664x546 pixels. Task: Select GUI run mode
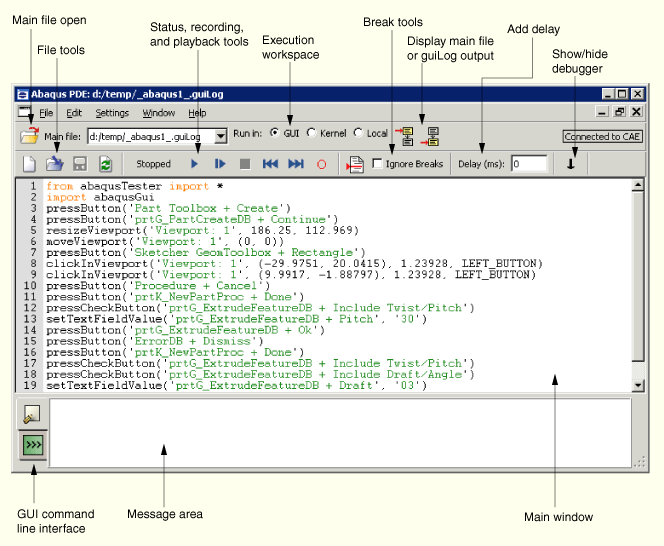pos(274,133)
